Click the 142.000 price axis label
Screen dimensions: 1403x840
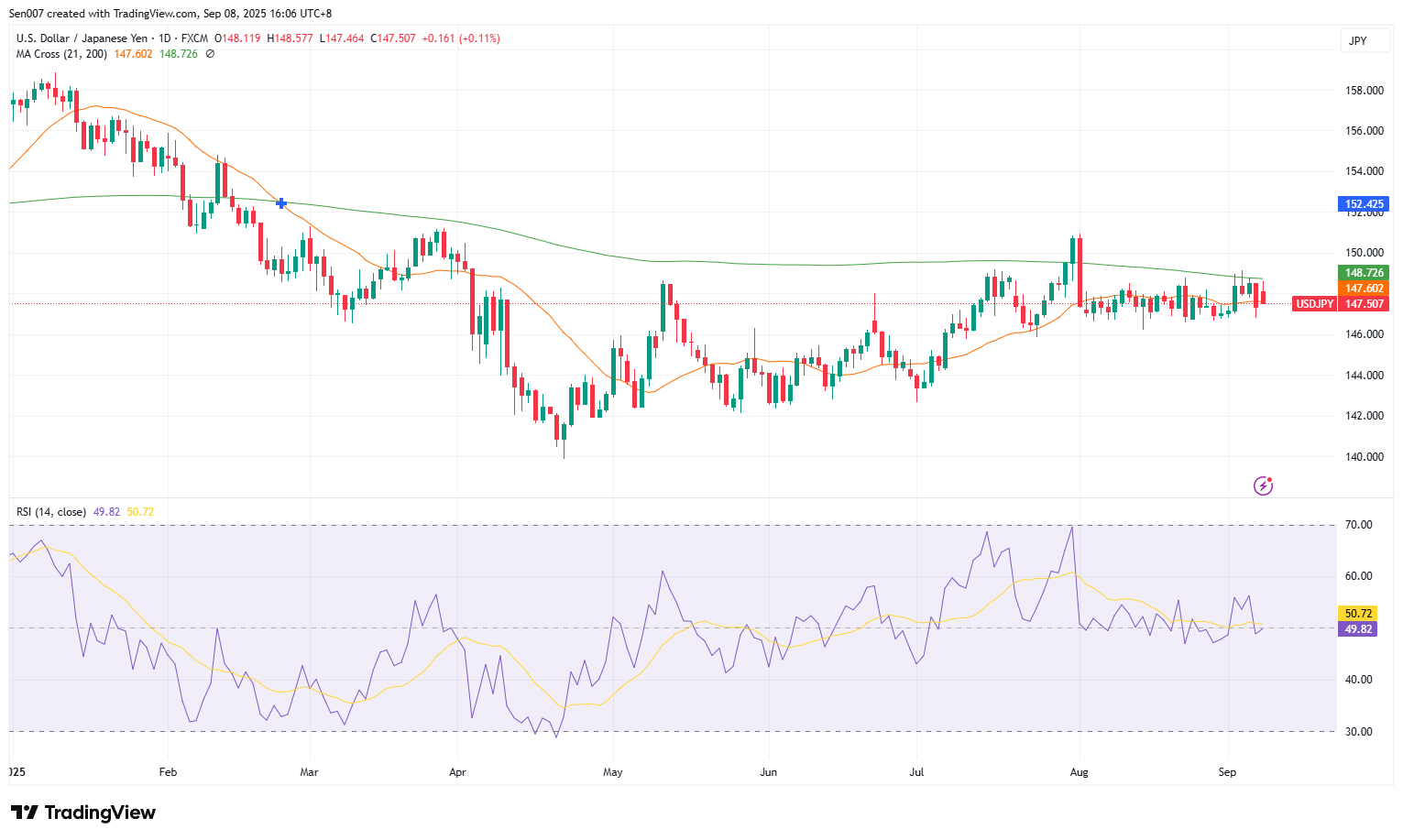[x=1365, y=416]
